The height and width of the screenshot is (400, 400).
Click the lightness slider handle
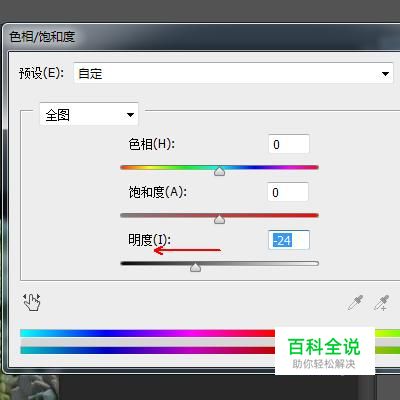[x=195, y=267]
